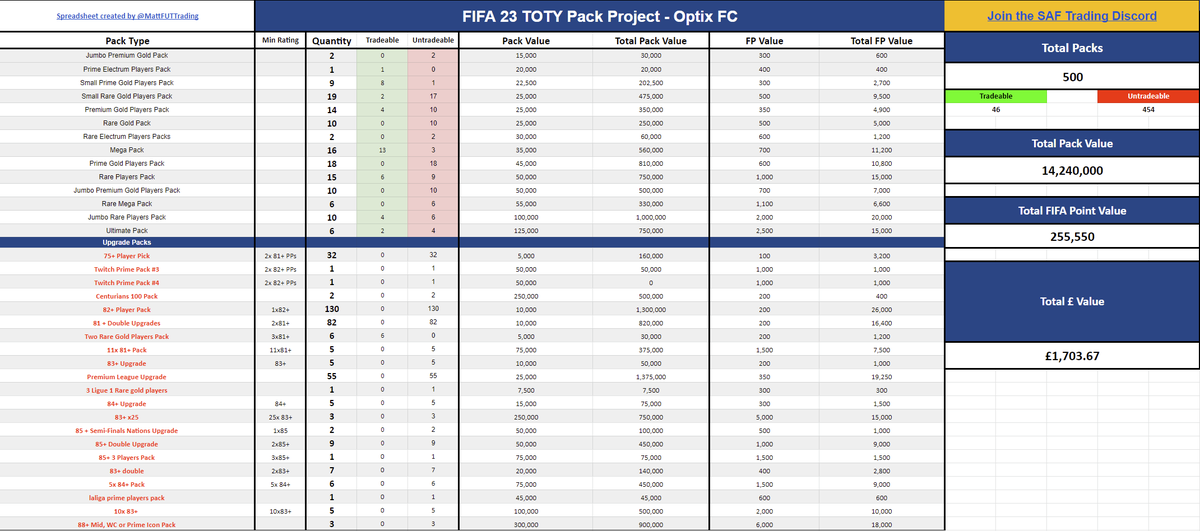This screenshot has width=1200, height=531.
Task: Select the '1,300,000' total for 82+ Player Pack
Action: pos(651,310)
